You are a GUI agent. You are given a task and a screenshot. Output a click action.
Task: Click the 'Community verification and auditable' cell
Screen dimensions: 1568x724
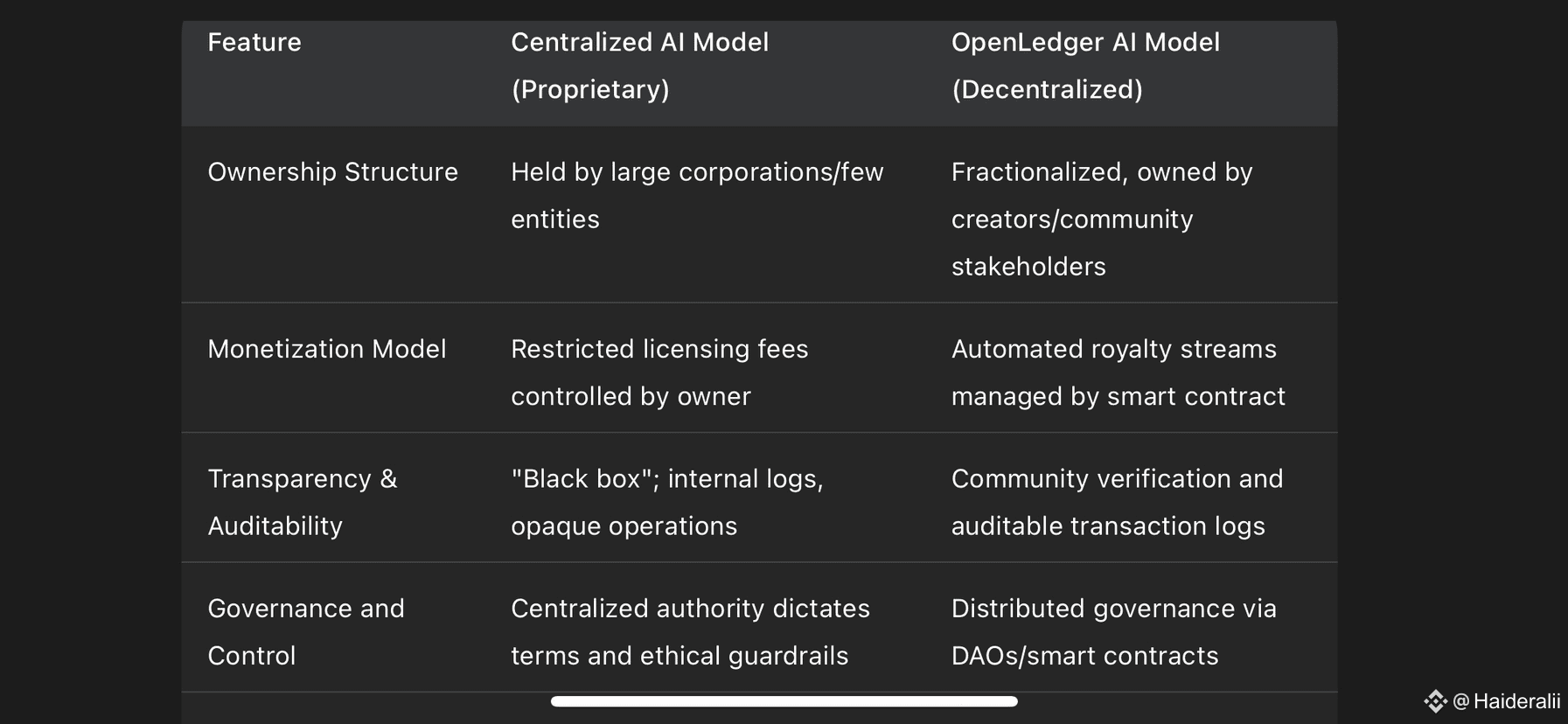(x=1117, y=502)
